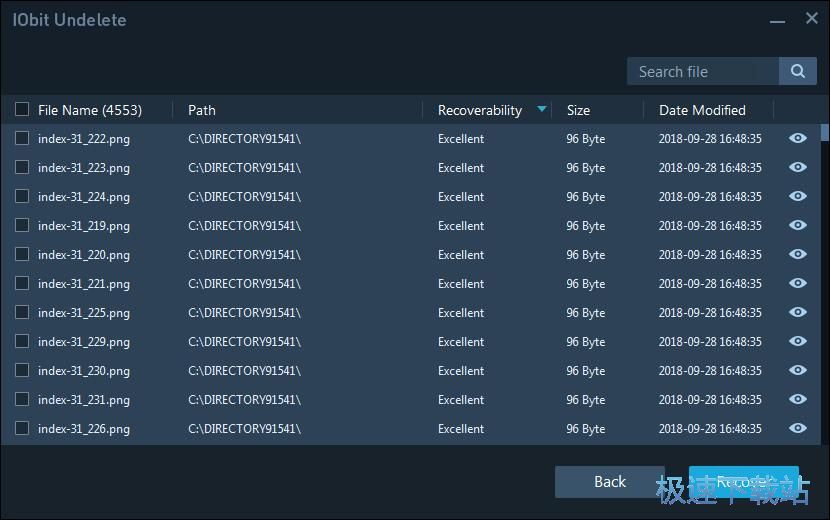Image resolution: width=830 pixels, height=520 pixels.
Task: Sort by the Date Modified column header
Action: (702, 110)
